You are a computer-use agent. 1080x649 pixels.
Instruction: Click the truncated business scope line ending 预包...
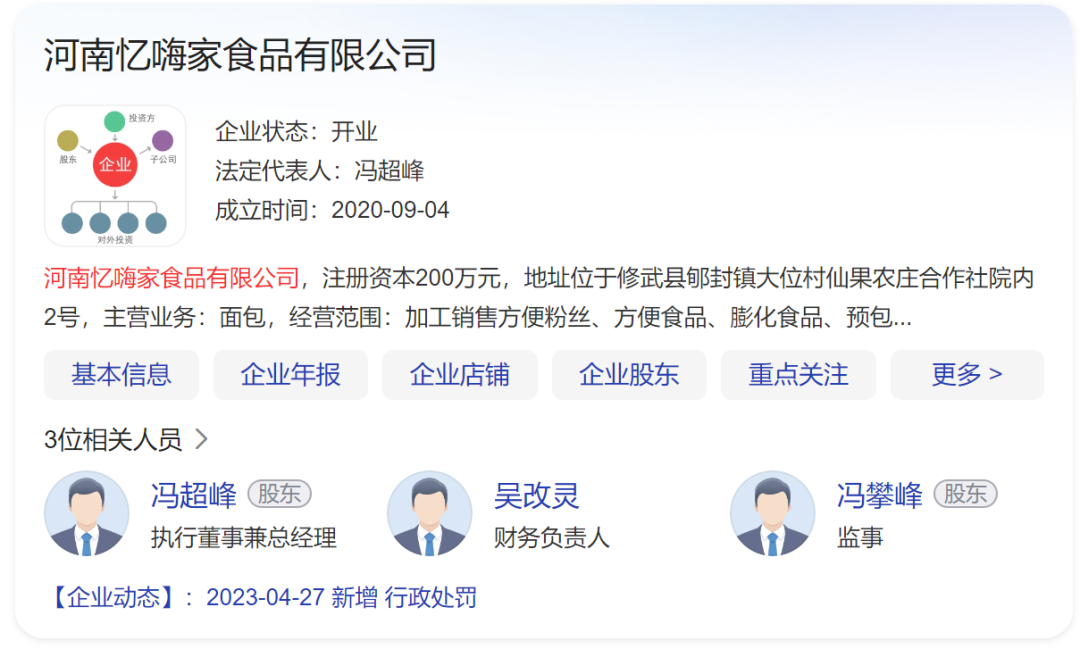478,318
